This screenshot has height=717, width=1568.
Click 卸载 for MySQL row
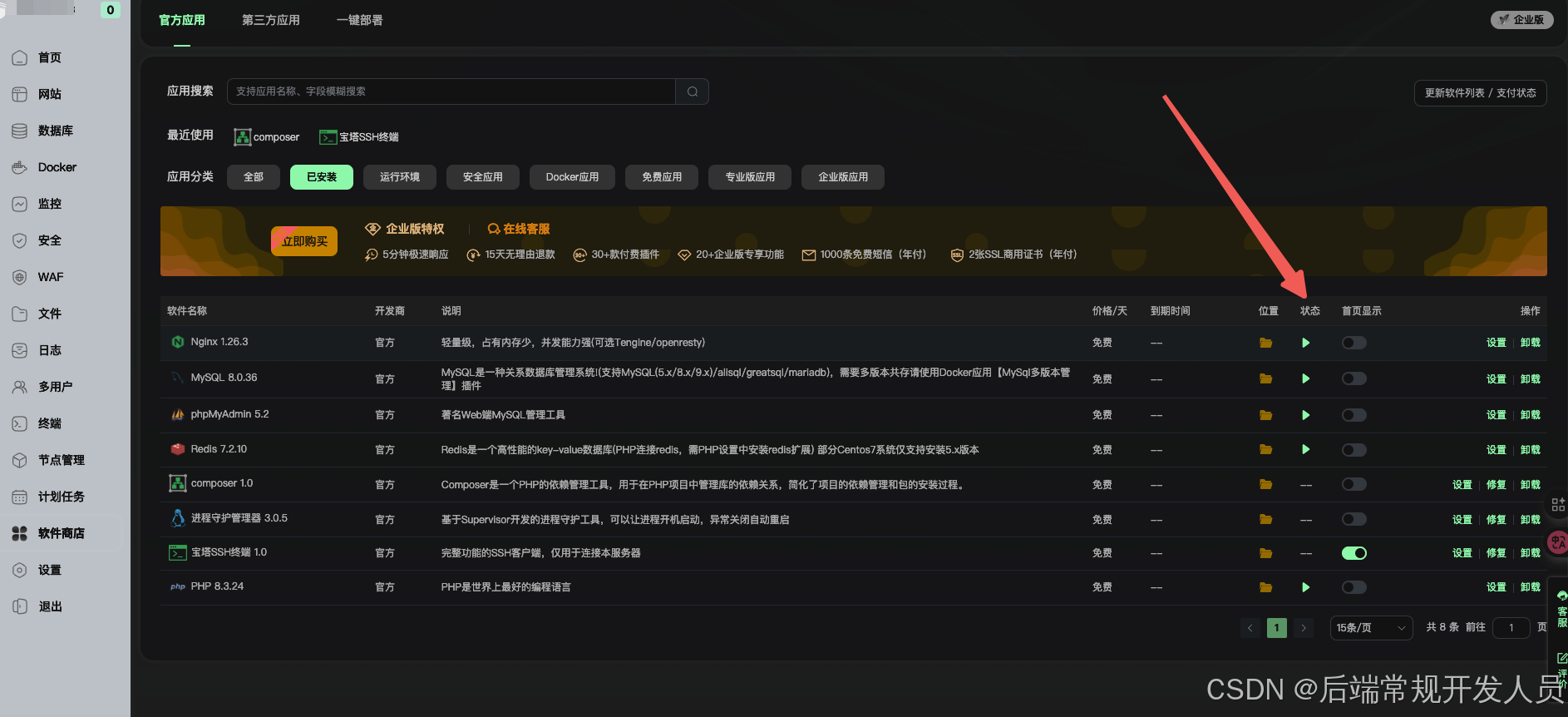pos(1530,379)
